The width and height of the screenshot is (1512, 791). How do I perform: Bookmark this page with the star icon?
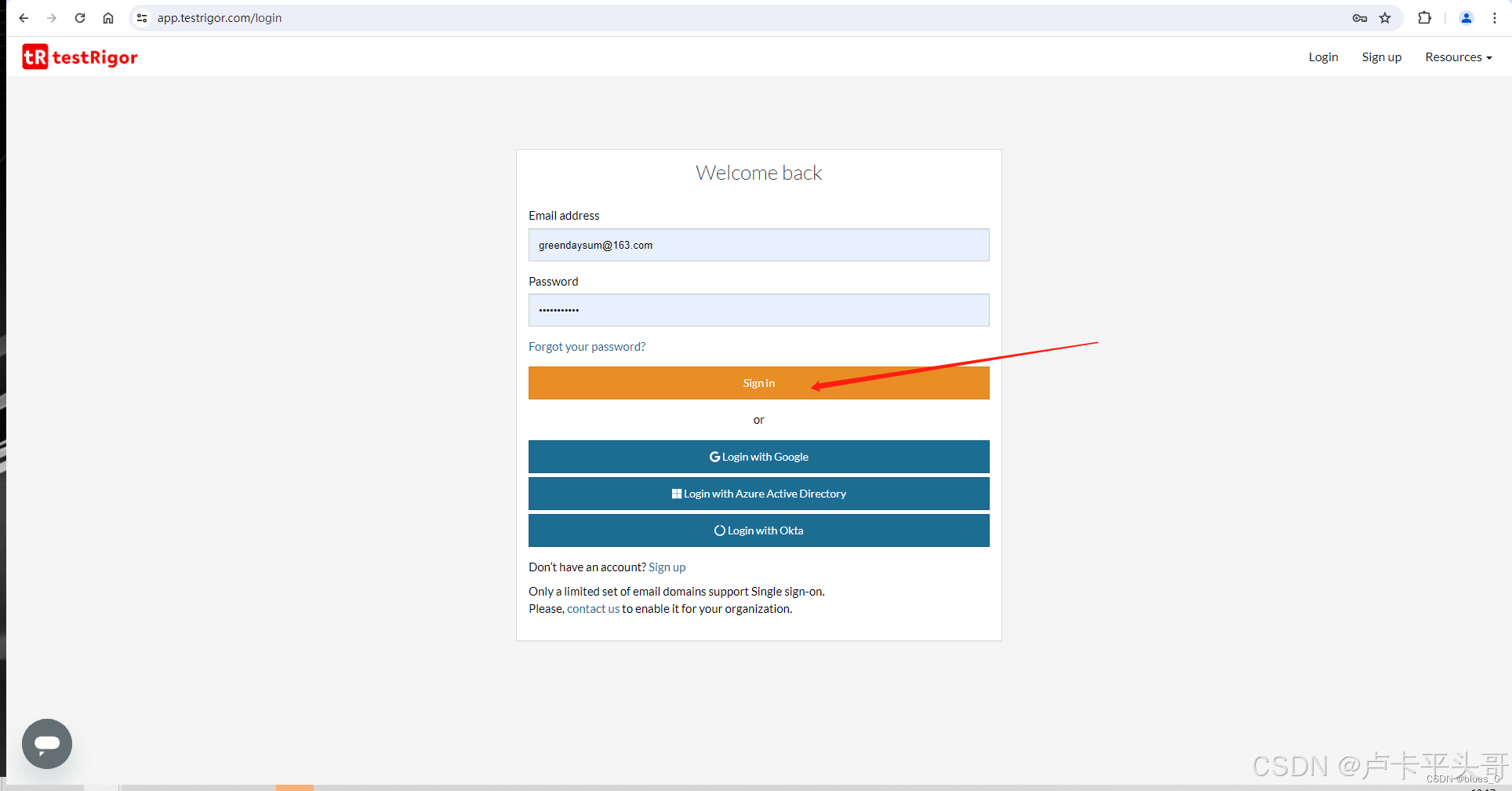click(x=1385, y=18)
